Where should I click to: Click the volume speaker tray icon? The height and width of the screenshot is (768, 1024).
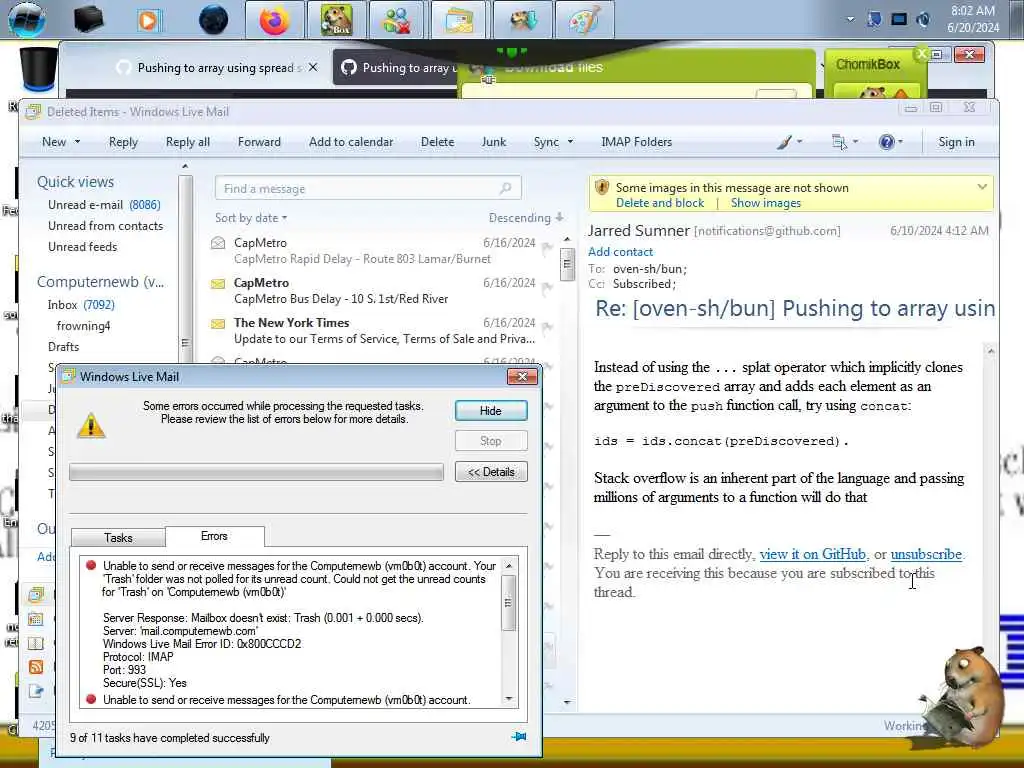(x=923, y=20)
